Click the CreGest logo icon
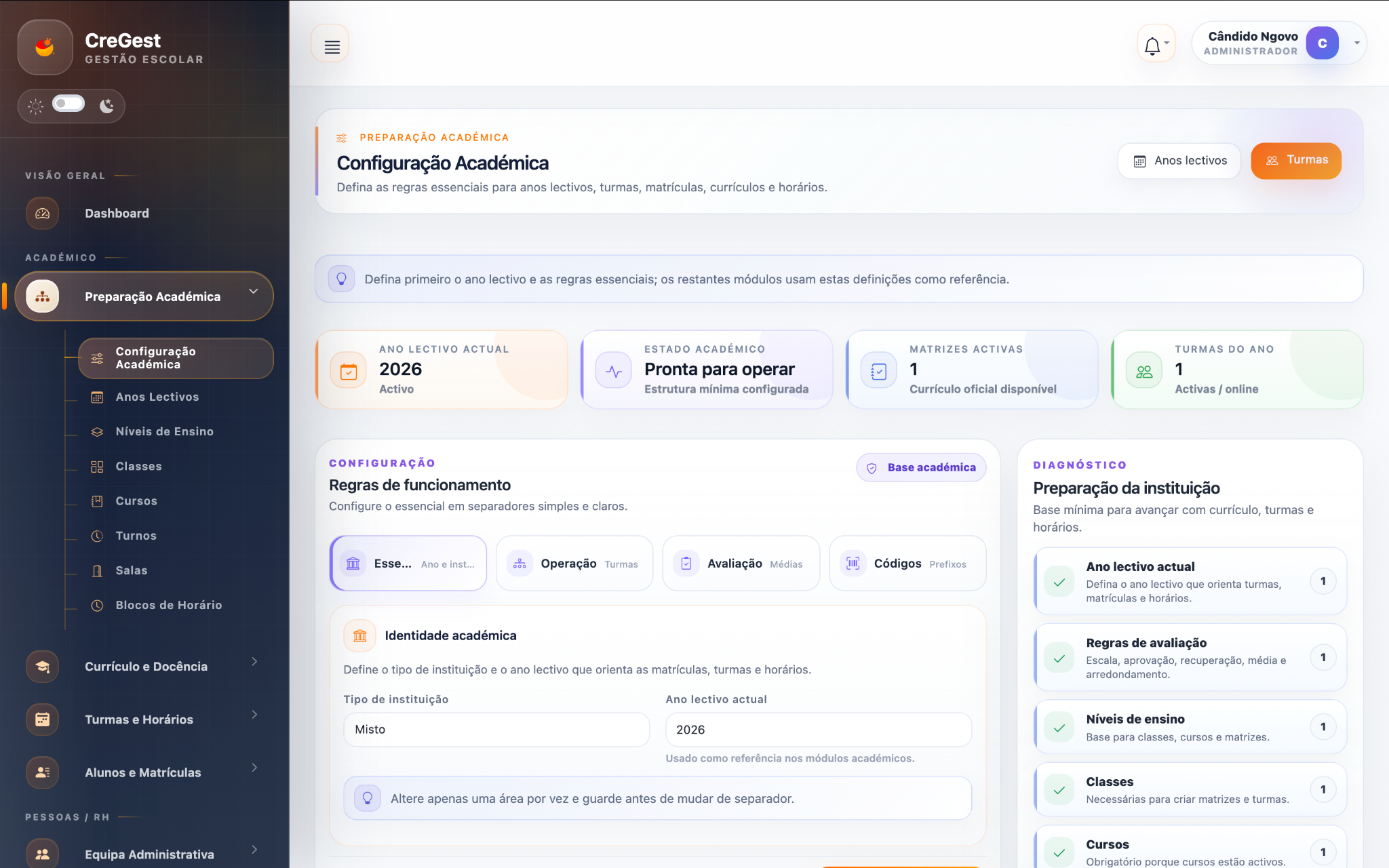 tap(45, 47)
